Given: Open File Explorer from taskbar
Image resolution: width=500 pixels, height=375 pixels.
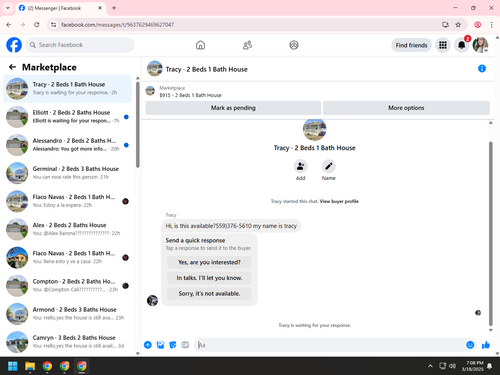Looking at the screenshot, I should coord(30,366).
